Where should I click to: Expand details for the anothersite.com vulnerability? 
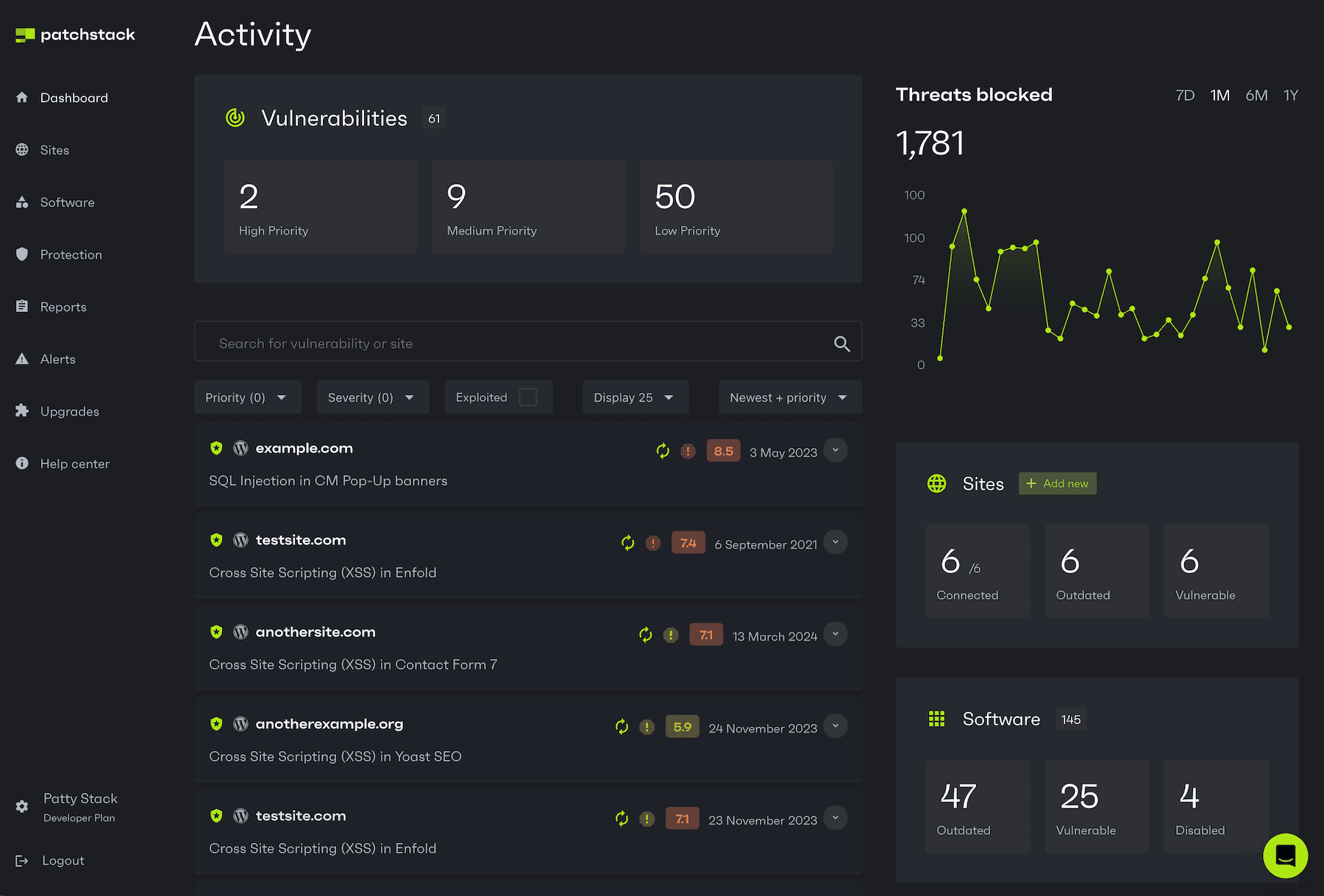coord(836,634)
